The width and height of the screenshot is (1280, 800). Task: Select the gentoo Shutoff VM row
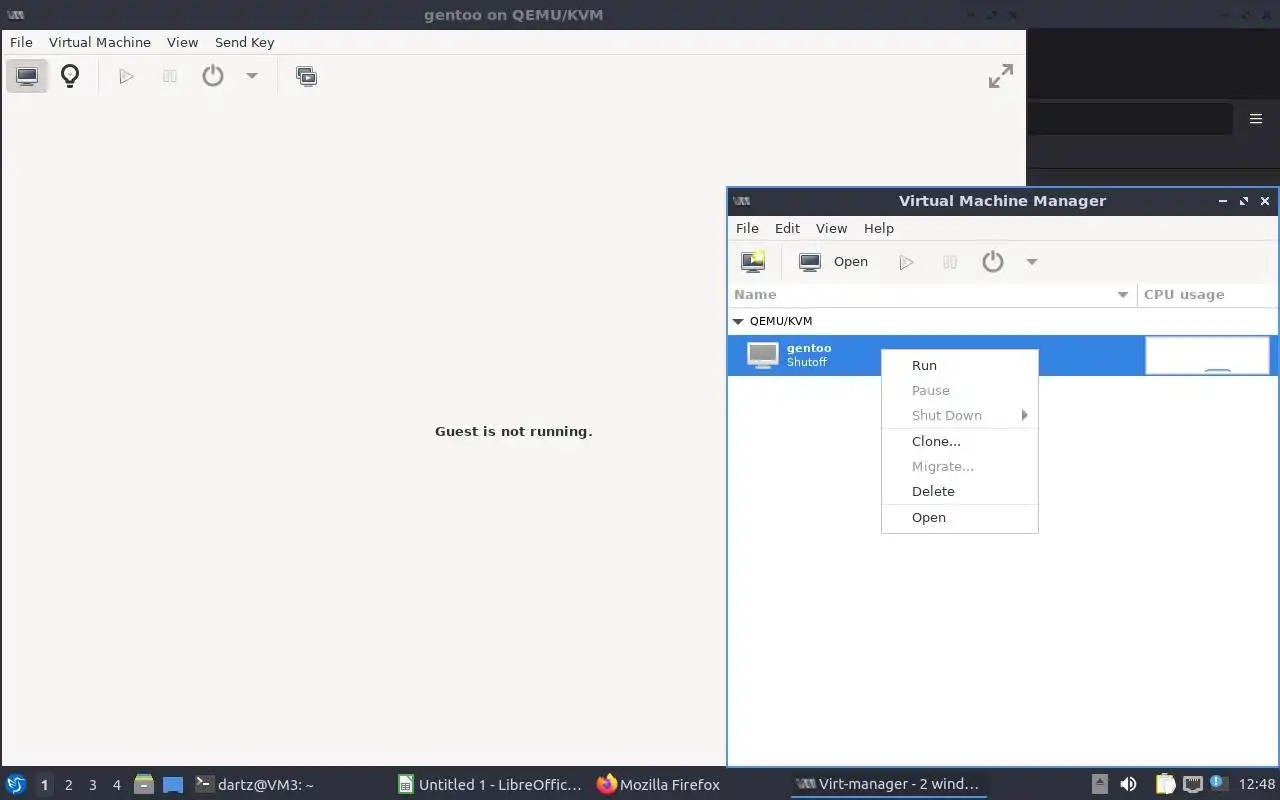pos(1003,355)
